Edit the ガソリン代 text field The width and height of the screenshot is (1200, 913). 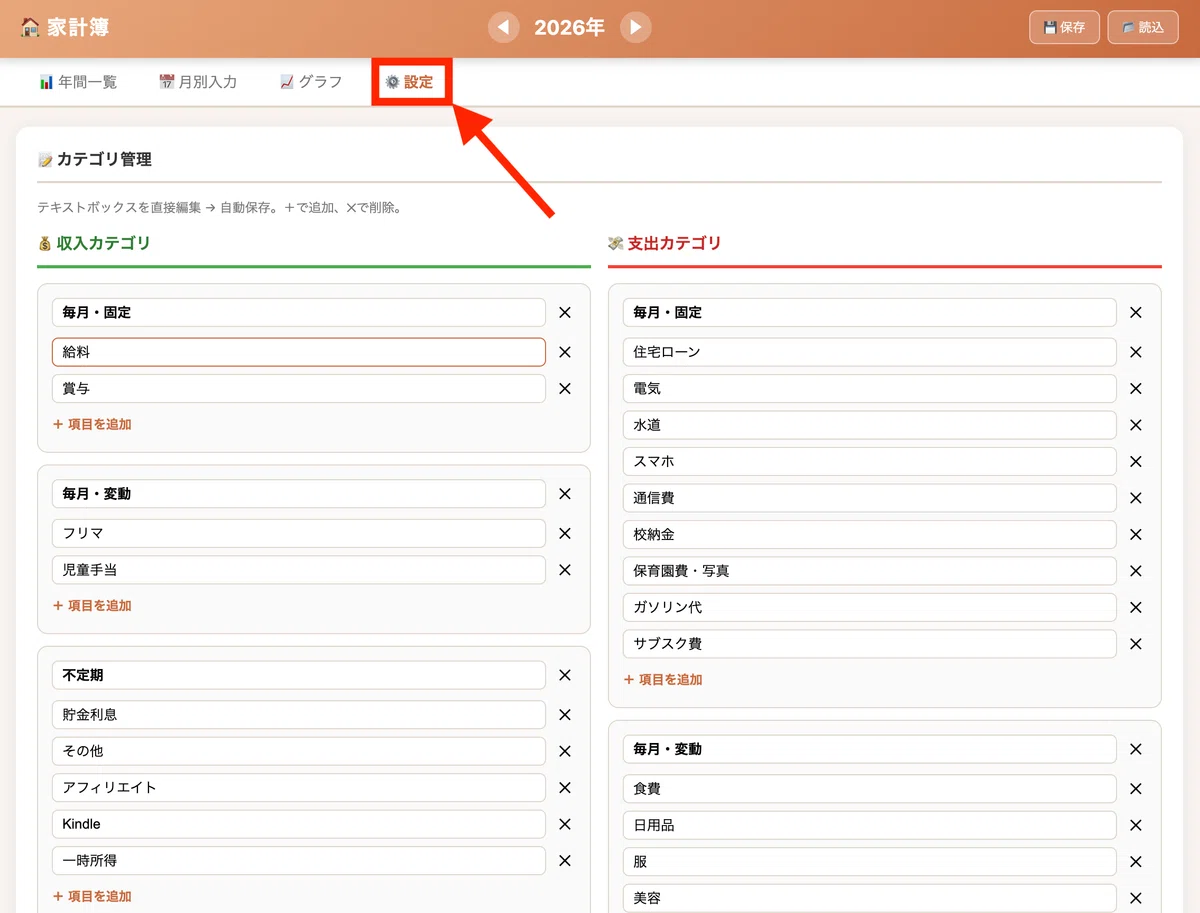click(870, 608)
